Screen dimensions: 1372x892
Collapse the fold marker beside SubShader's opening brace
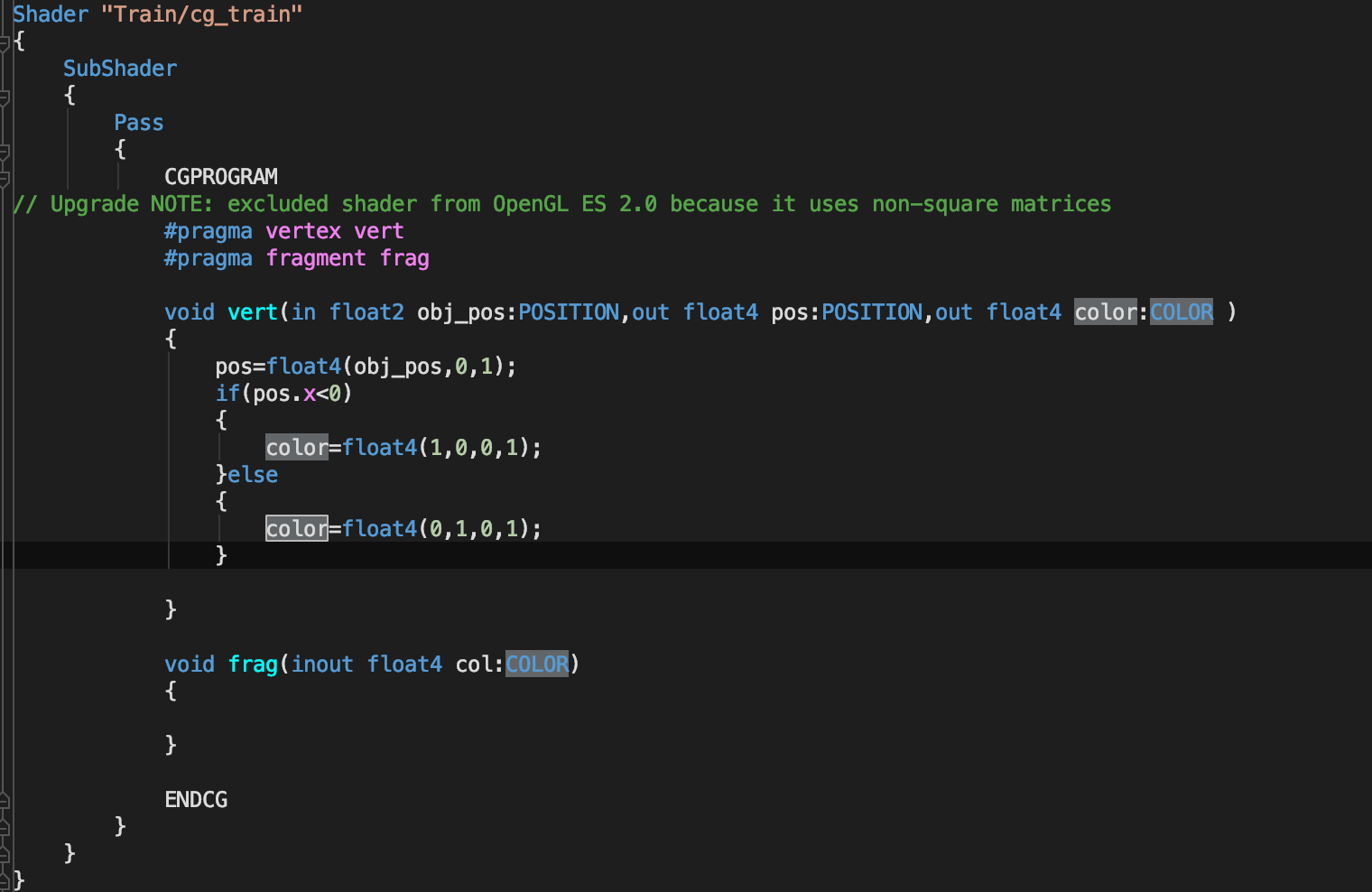(x=5, y=98)
